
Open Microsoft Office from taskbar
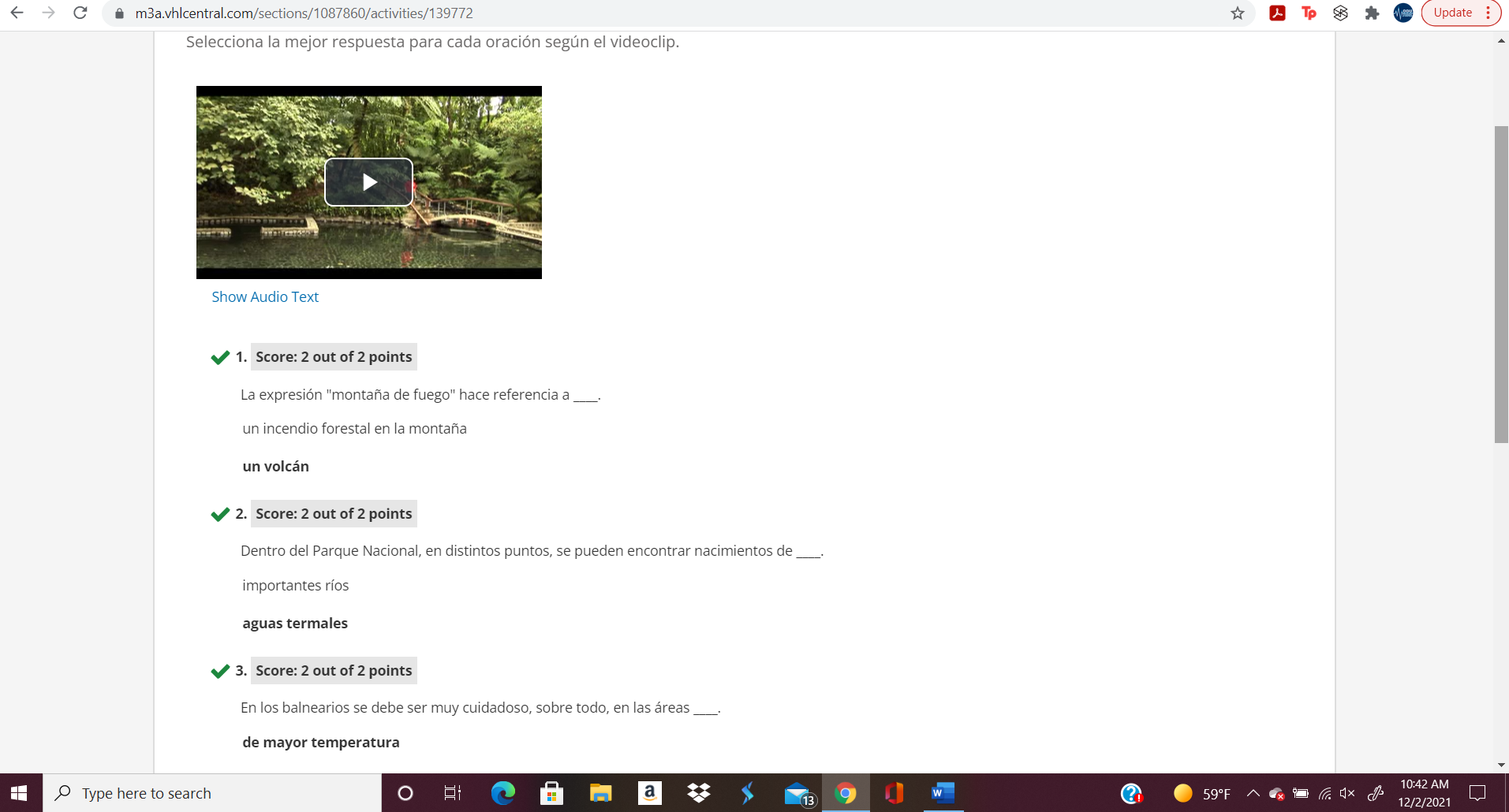click(x=894, y=793)
